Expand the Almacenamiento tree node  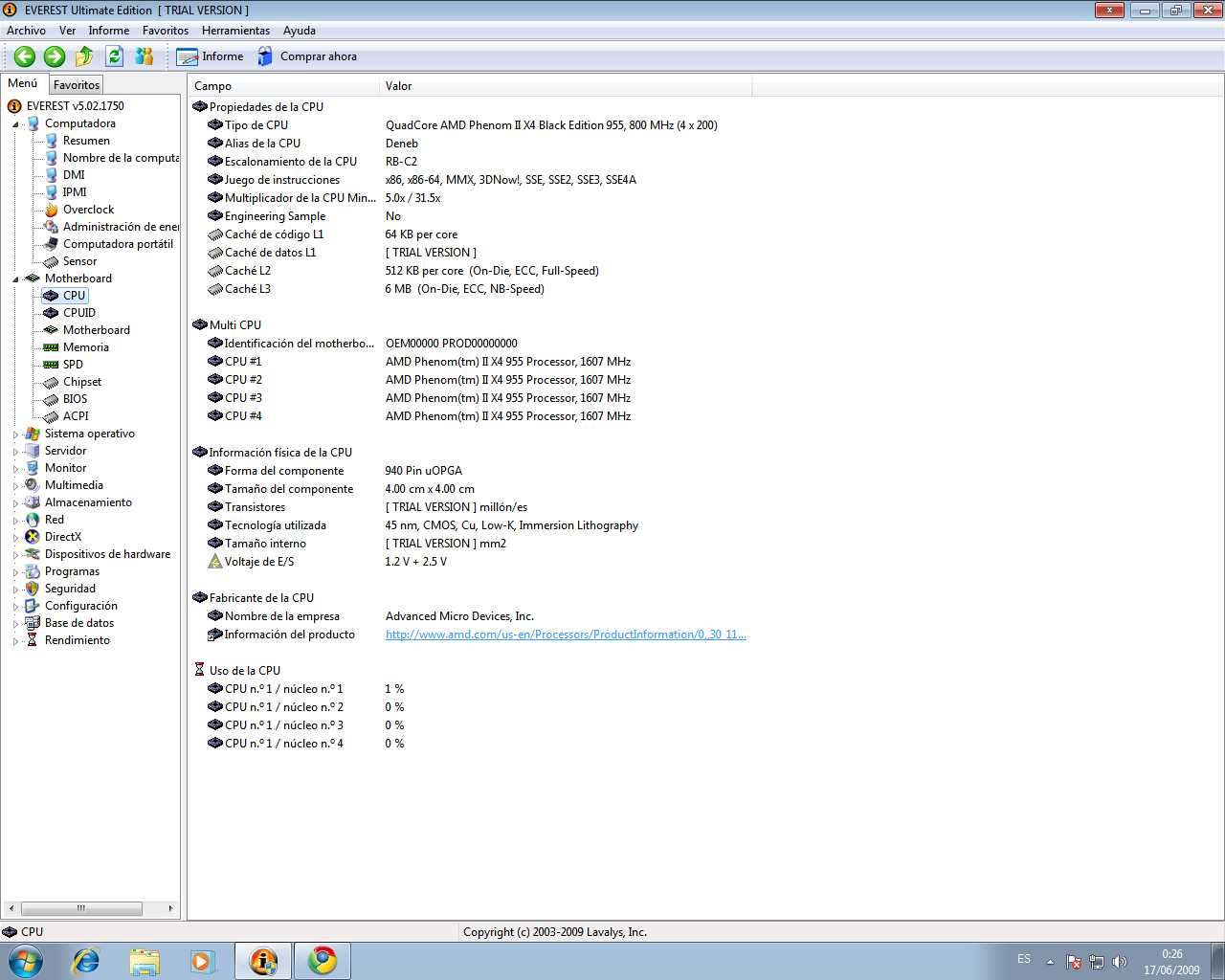(15, 503)
